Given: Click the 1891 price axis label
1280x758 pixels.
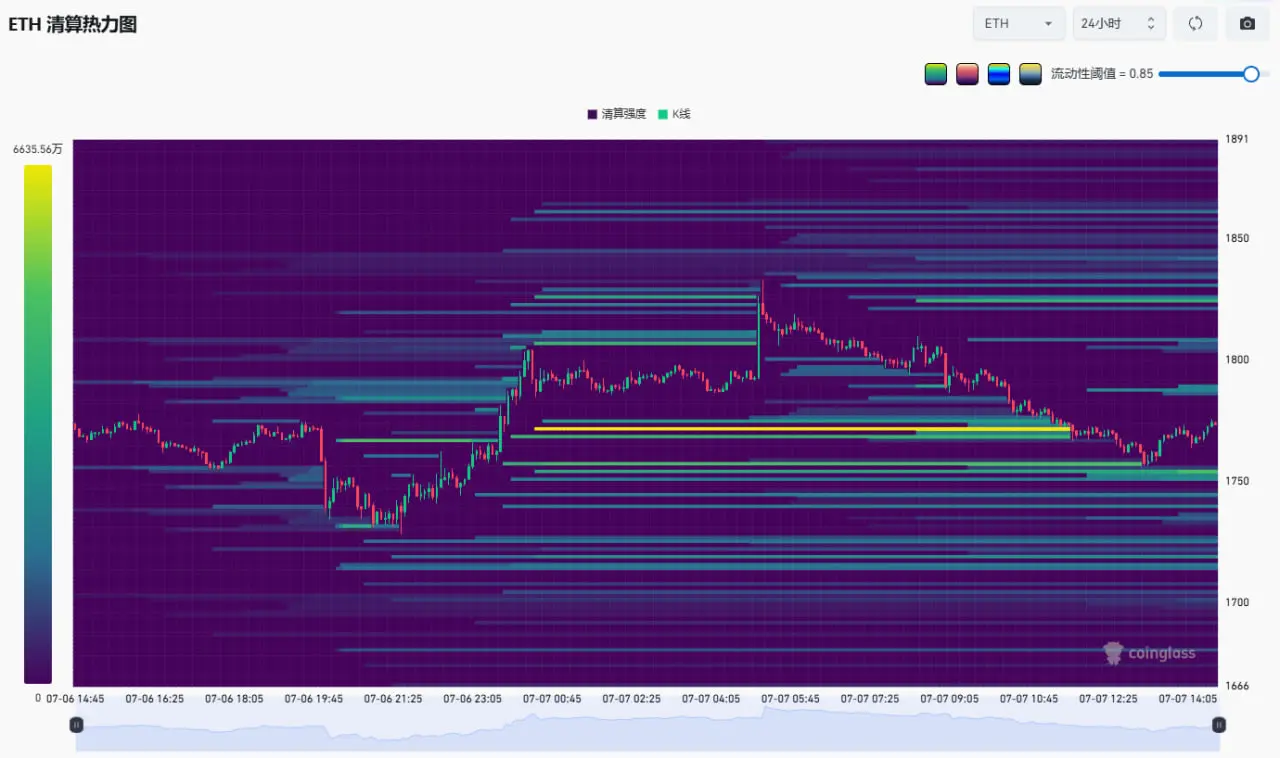Looking at the screenshot, I should pyautogui.click(x=1237, y=139).
